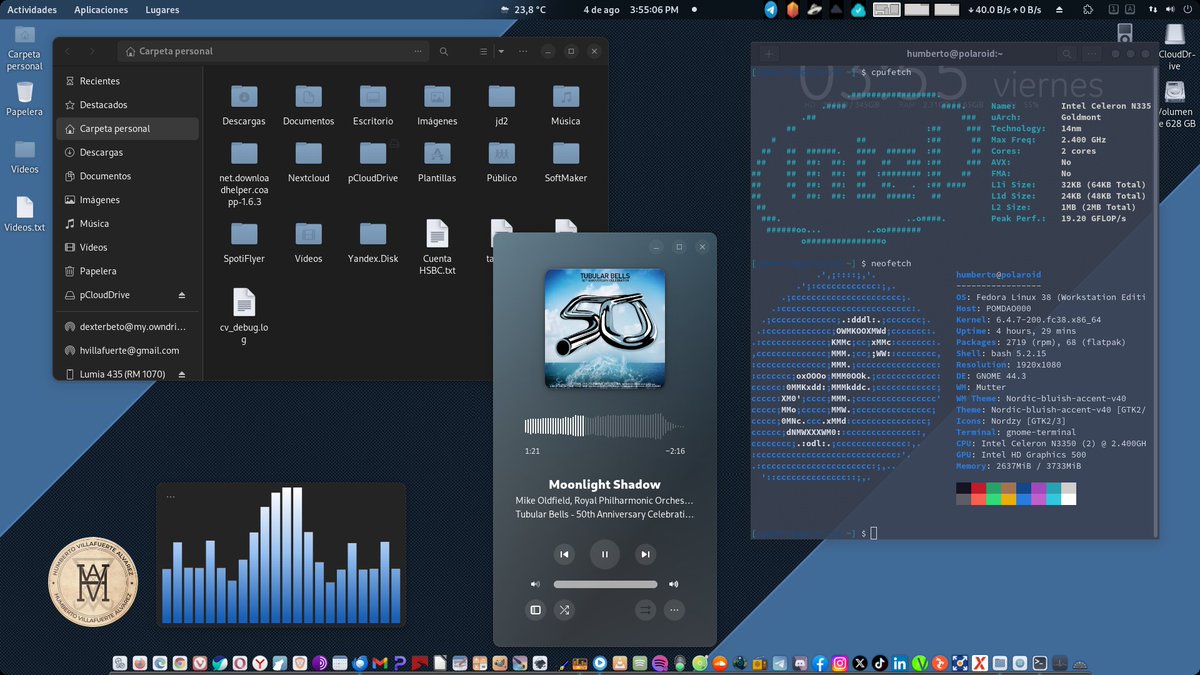Click the Tubular Bells album cover
The width and height of the screenshot is (1200, 675).
pos(605,328)
